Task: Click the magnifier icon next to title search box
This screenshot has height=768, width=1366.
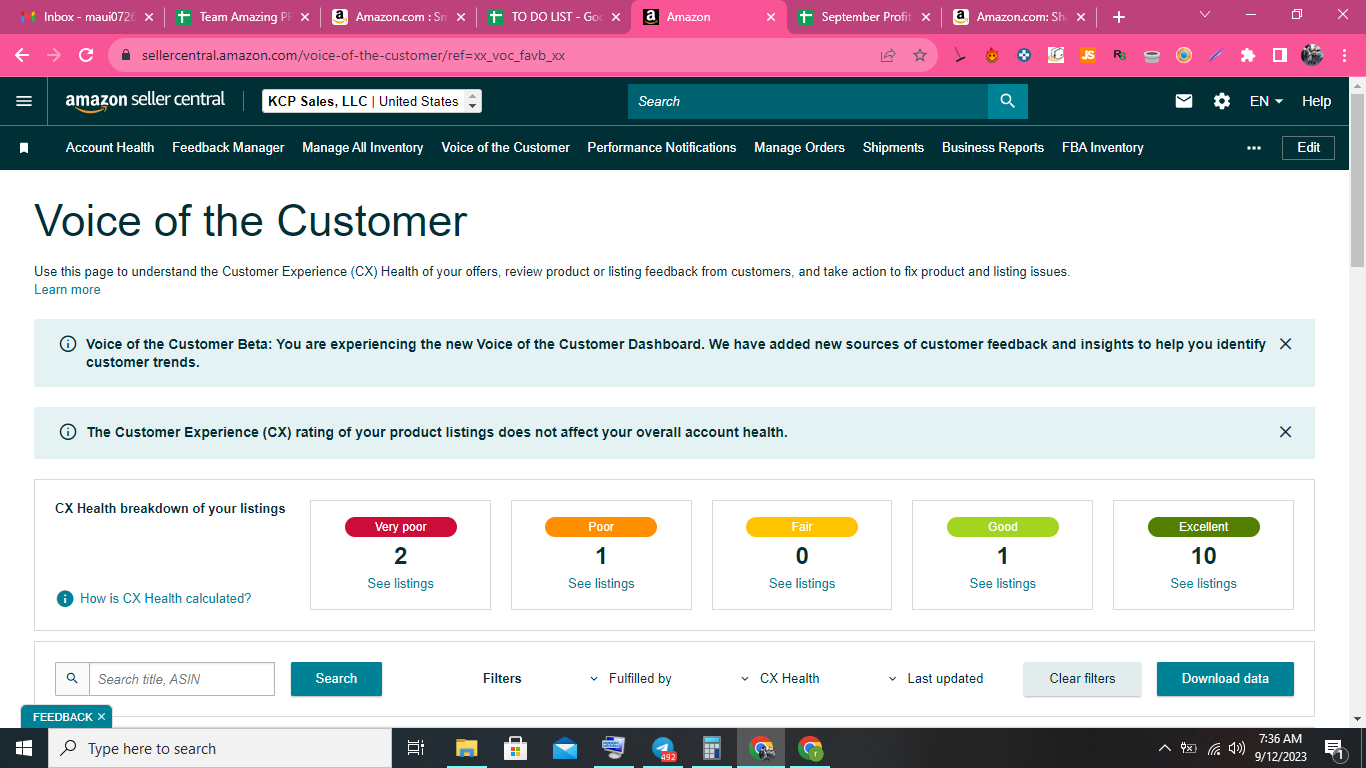Action: 72,679
